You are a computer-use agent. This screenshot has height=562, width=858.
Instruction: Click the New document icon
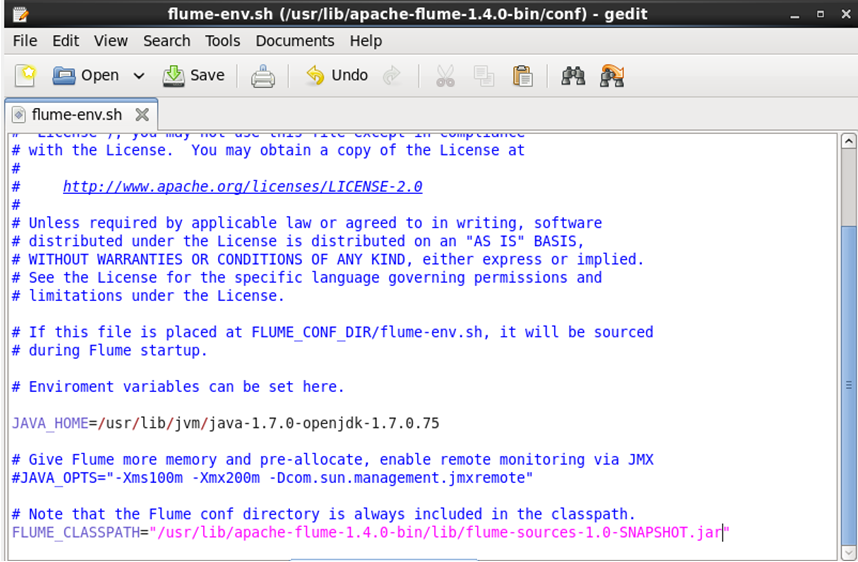pos(25,76)
